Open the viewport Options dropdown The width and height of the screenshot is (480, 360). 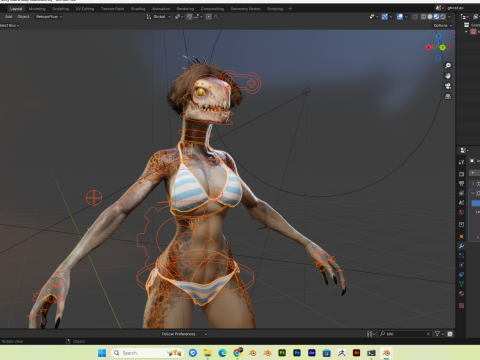[443, 25]
